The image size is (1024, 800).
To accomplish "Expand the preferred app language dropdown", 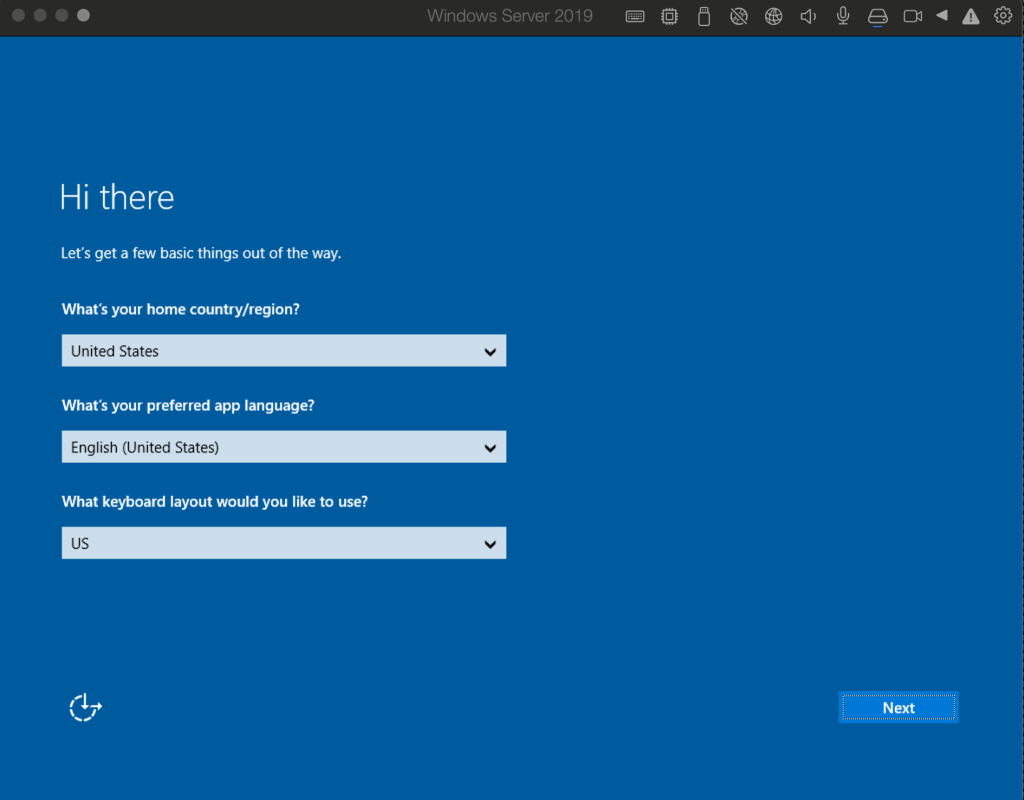I will [x=283, y=447].
